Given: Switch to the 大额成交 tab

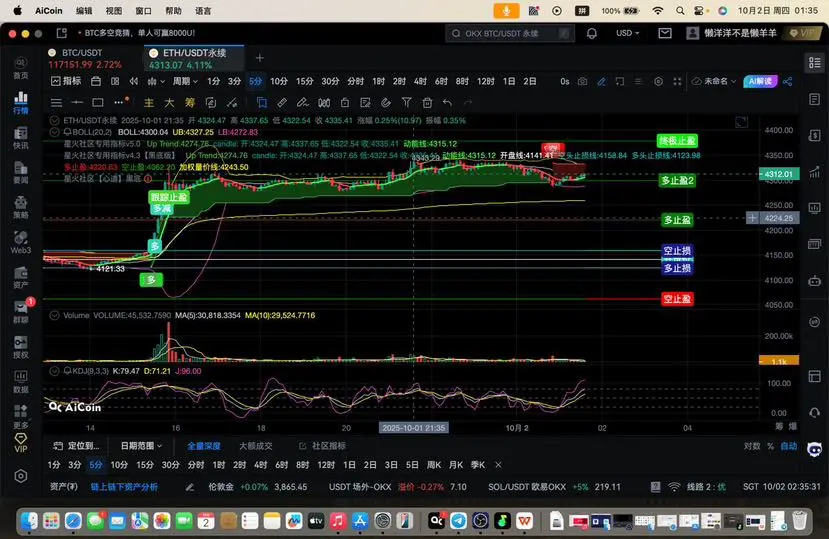Looking at the screenshot, I should point(255,446).
